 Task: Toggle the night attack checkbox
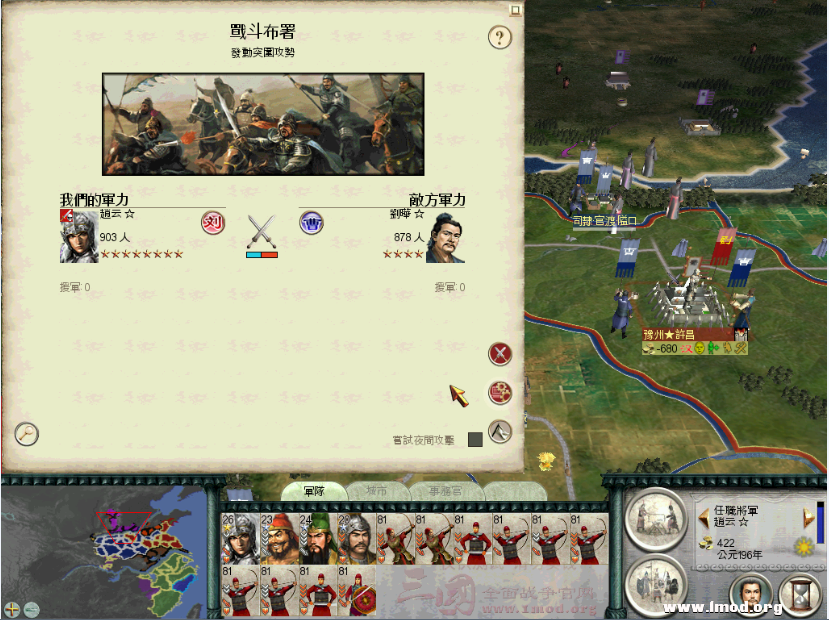pos(475,439)
